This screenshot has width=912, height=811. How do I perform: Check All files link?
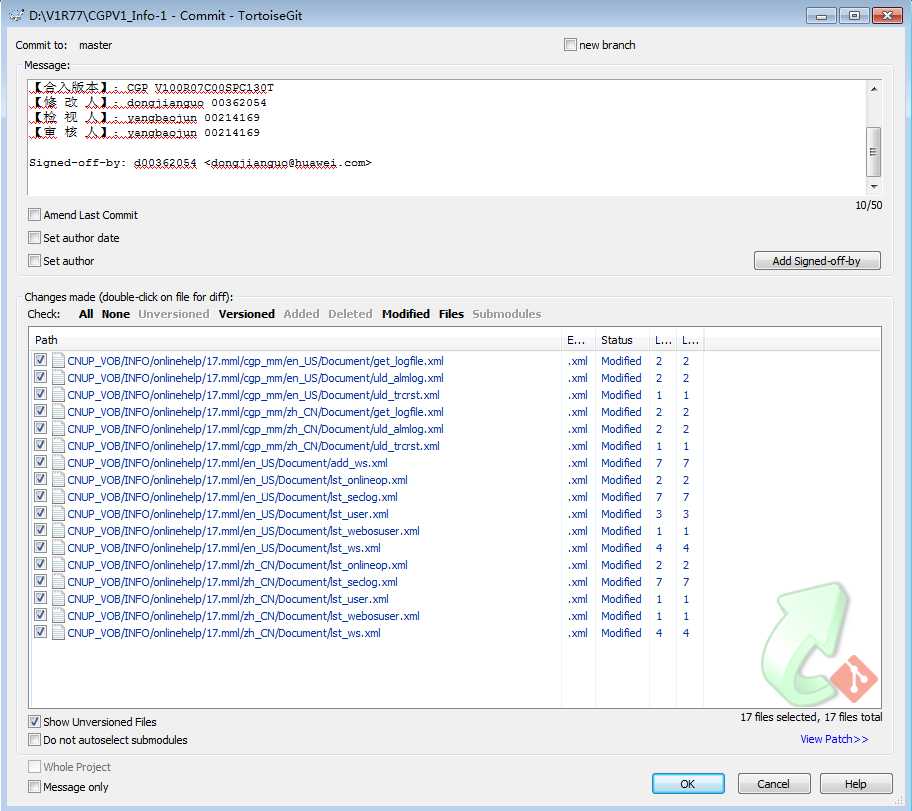click(86, 314)
